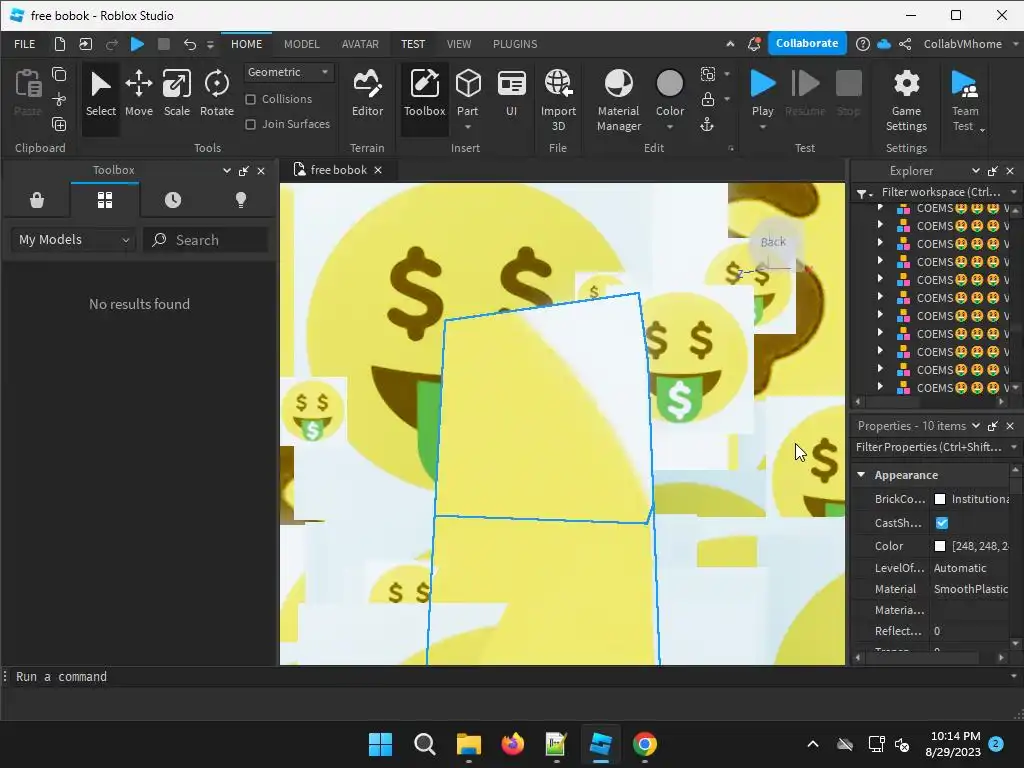
Task: Open Toolbox Recent tab (clock icon)
Action: [x=173, y=200]
